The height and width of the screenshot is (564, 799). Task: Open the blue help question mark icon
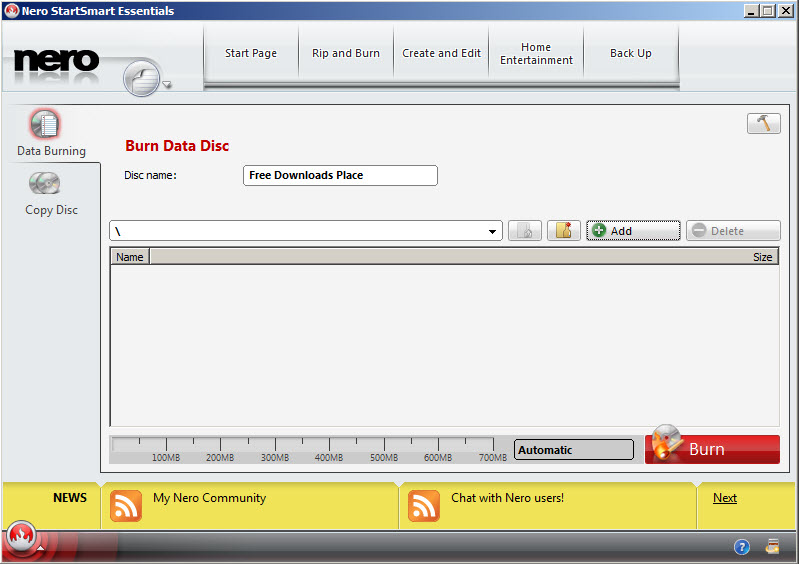(x=741, y=547)
